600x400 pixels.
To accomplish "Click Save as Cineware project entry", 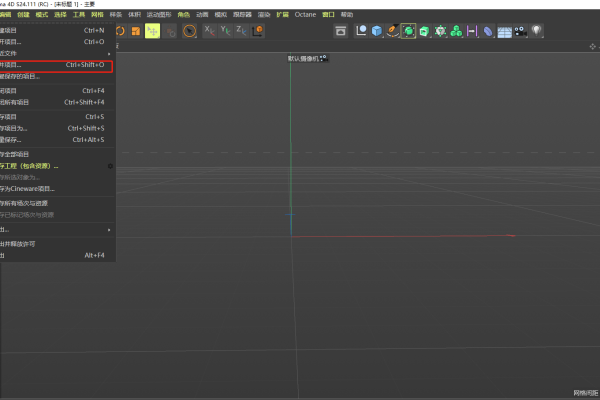I will pyautogui.click(x=30, y=188).
